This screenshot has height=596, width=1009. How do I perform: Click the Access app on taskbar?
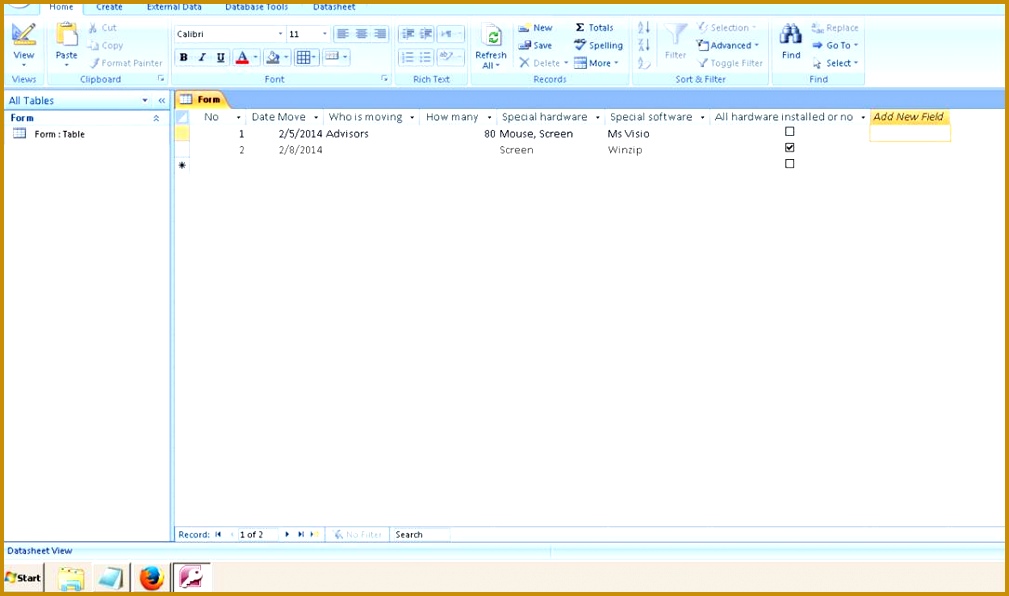pos(191,577)
